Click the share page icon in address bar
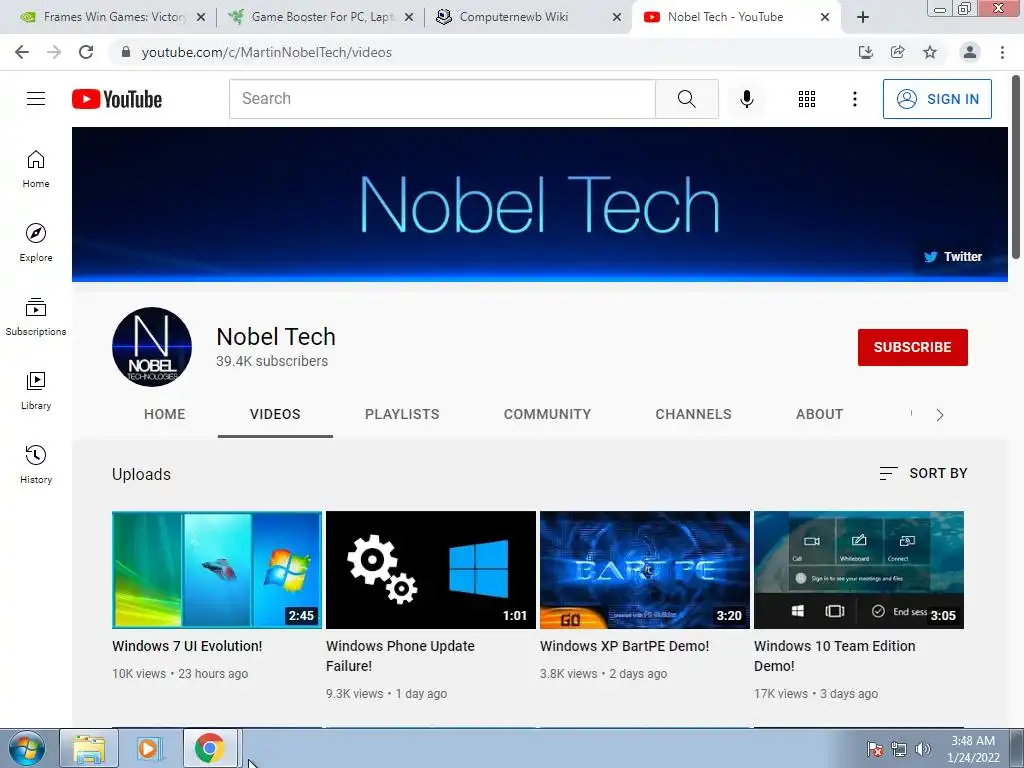1024x768 pixels. [897, 52]
